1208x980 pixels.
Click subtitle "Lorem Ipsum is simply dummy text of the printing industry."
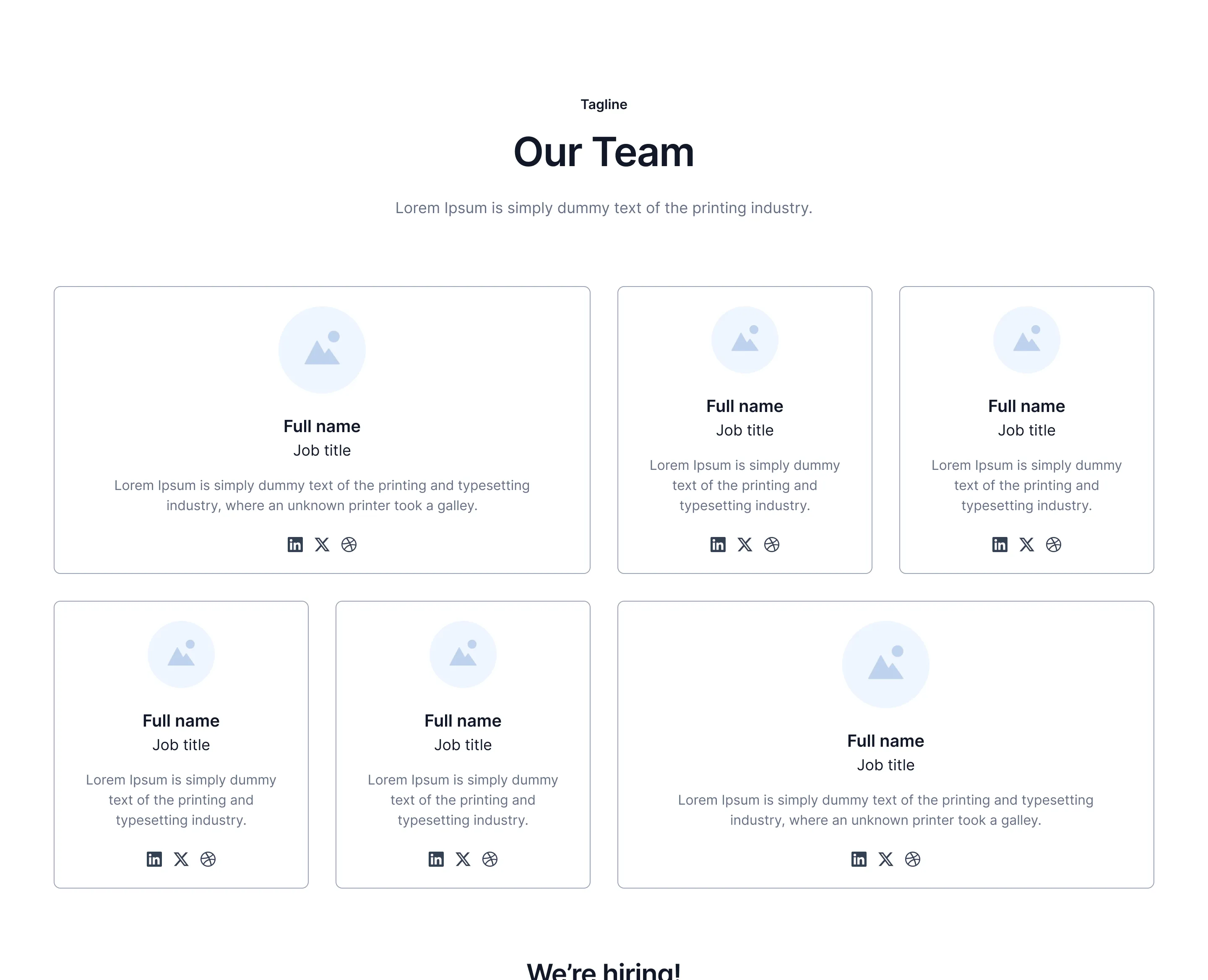[604, 208]
